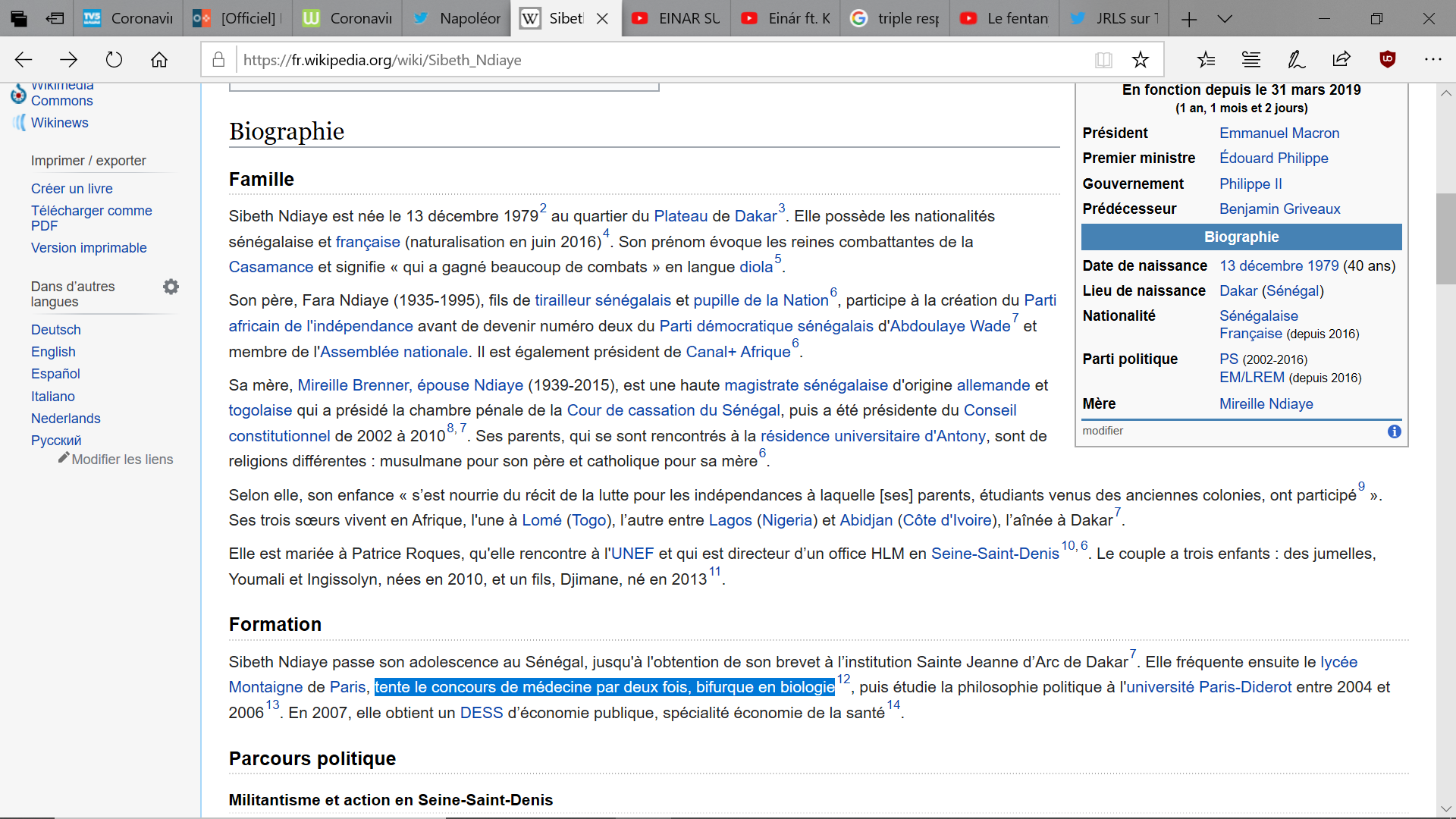Image resolution: width=1456 pixels, height=819 pixels.
Task: Open the favorites list icon
Action: click(x=1206, y=60)
